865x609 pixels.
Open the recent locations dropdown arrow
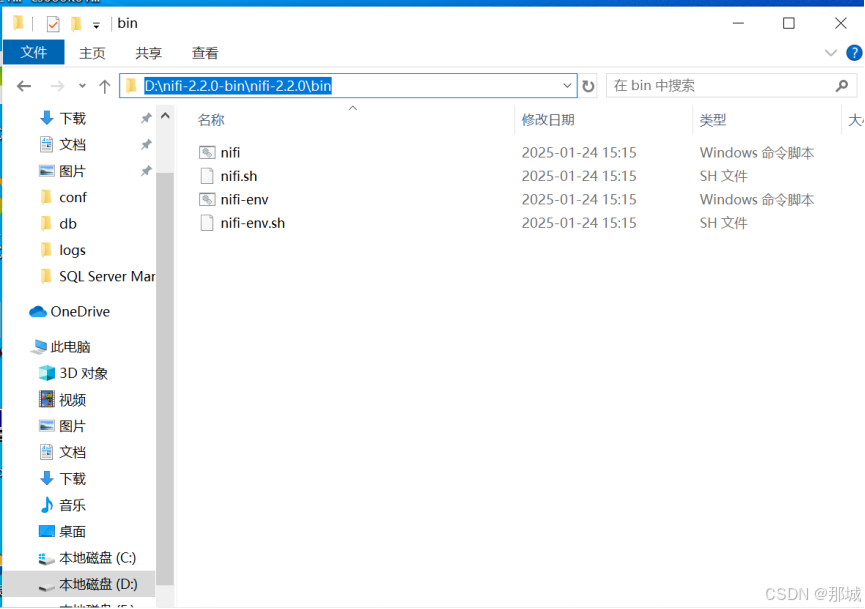[82, 86]
